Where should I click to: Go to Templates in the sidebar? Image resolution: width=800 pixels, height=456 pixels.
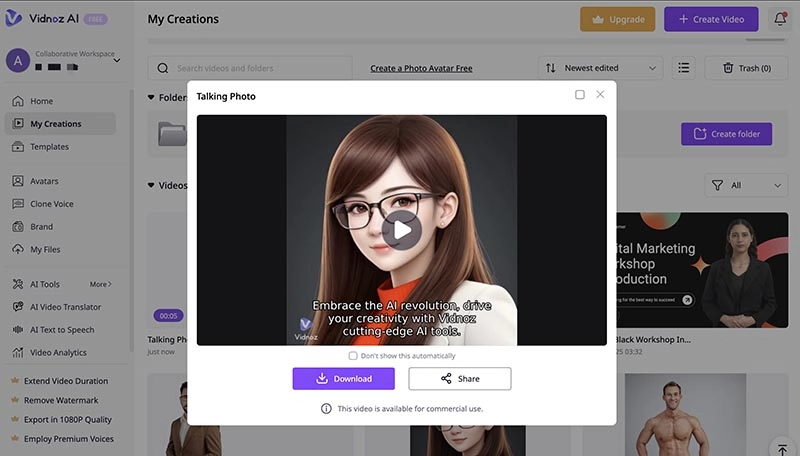click(49, 147)
